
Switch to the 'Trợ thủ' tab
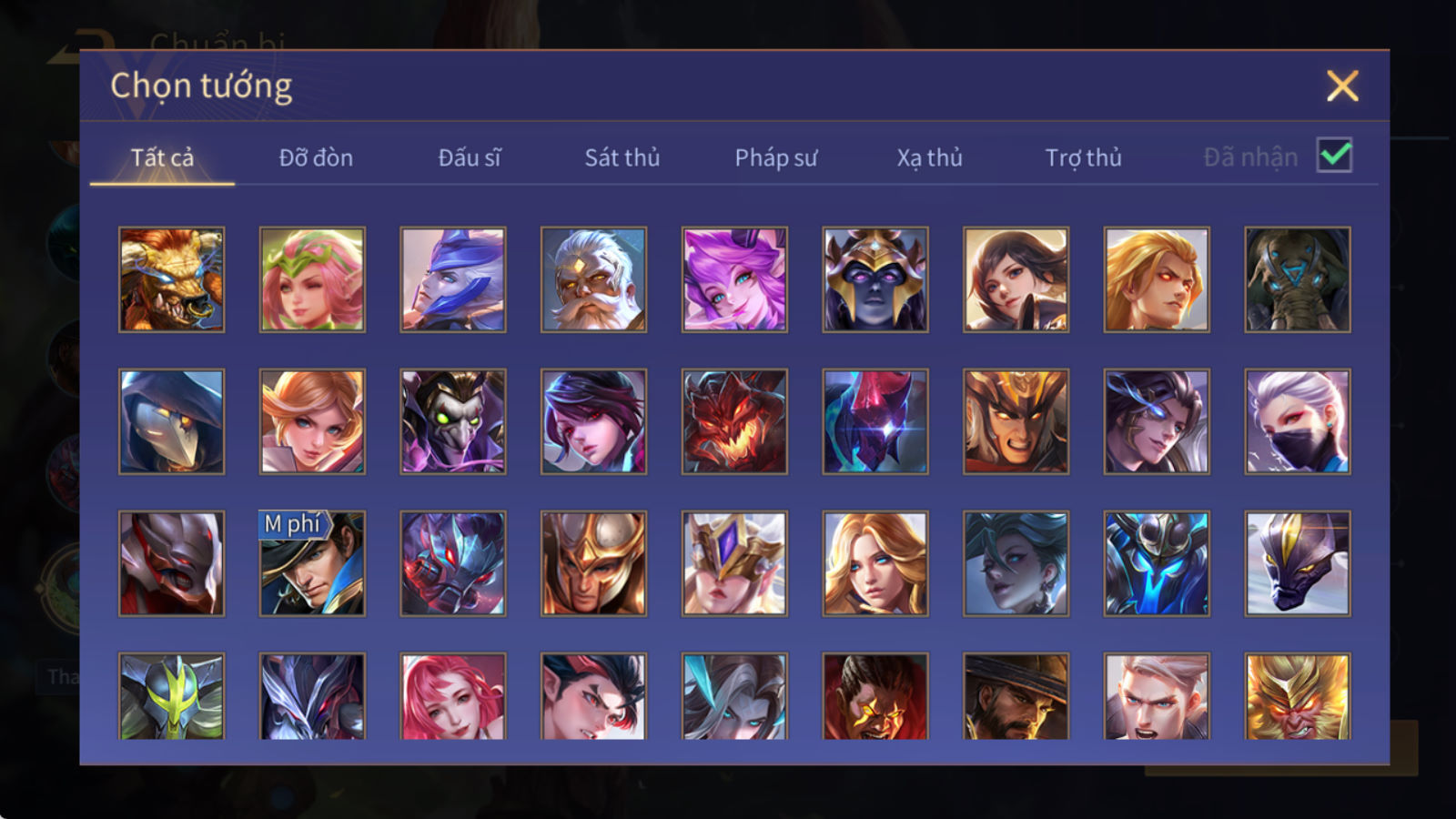[1083, 157]
